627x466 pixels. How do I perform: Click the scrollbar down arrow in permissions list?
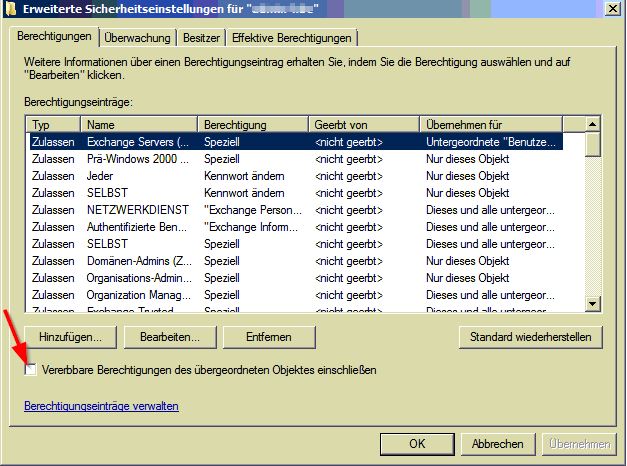[x=592, y=303]
